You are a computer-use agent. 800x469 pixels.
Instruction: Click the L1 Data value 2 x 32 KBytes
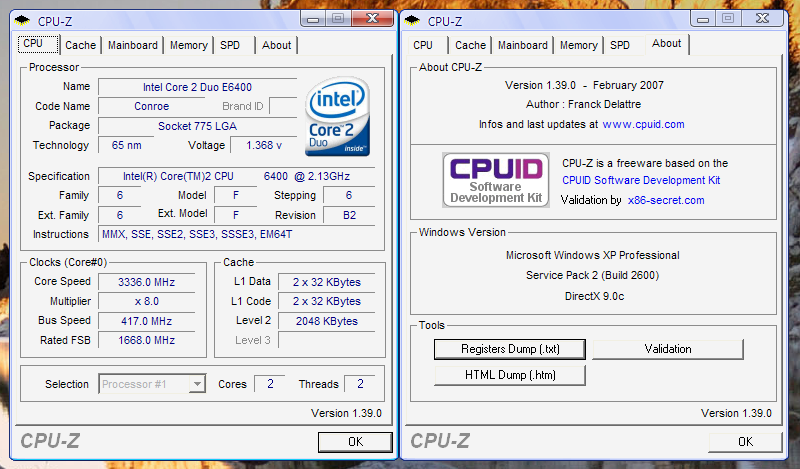(327, 282)
